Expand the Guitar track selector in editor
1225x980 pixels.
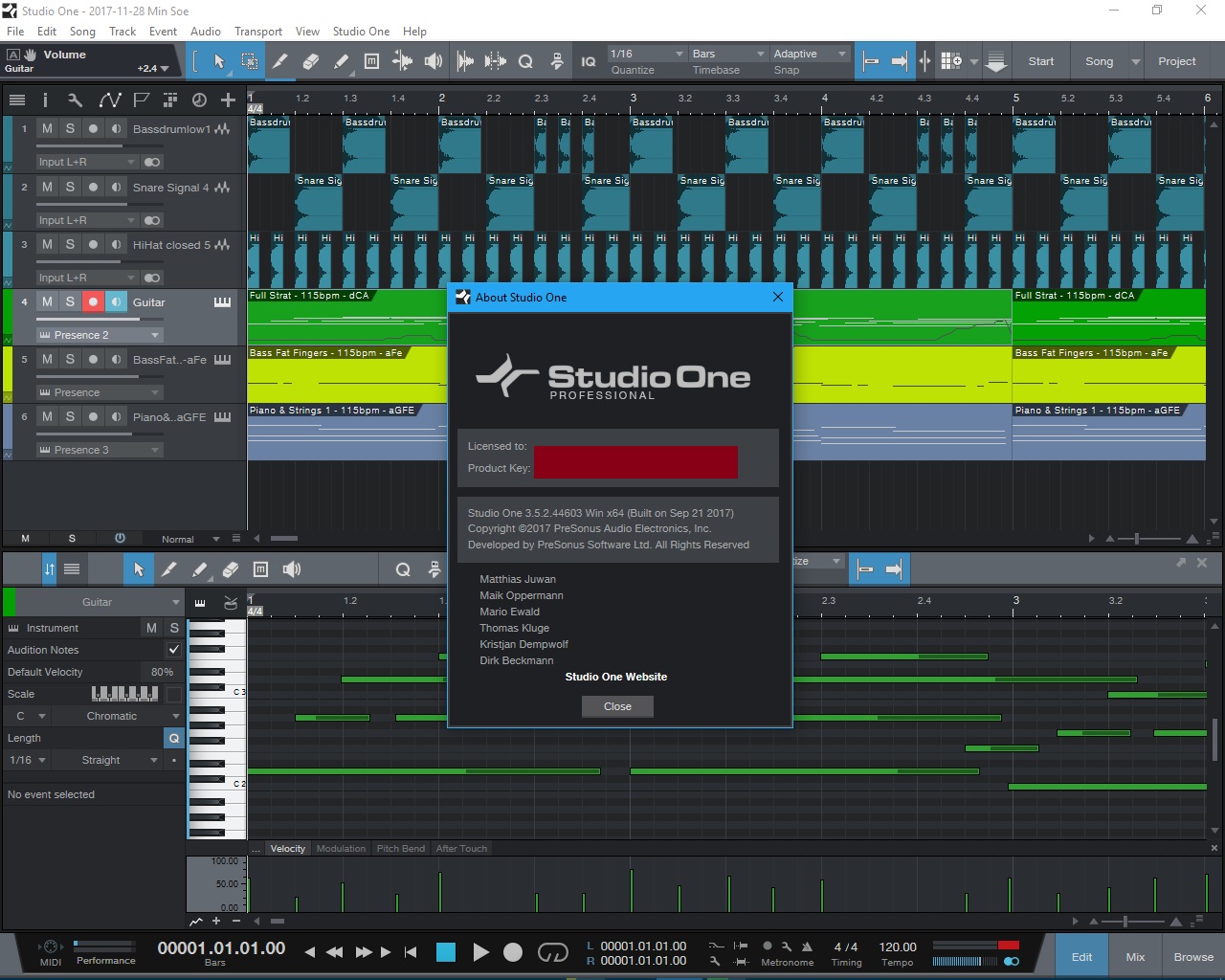(99, 602)
